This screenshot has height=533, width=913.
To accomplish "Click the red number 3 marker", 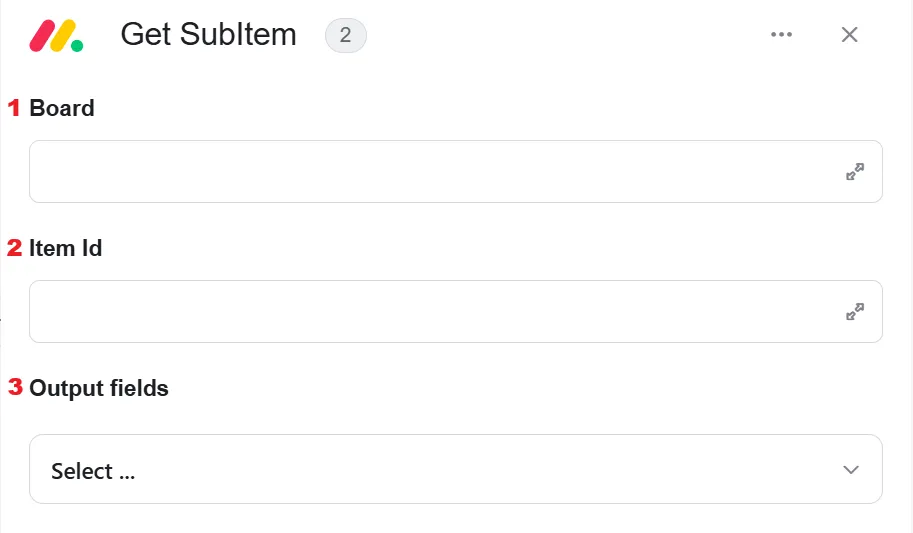I will 15,387.
